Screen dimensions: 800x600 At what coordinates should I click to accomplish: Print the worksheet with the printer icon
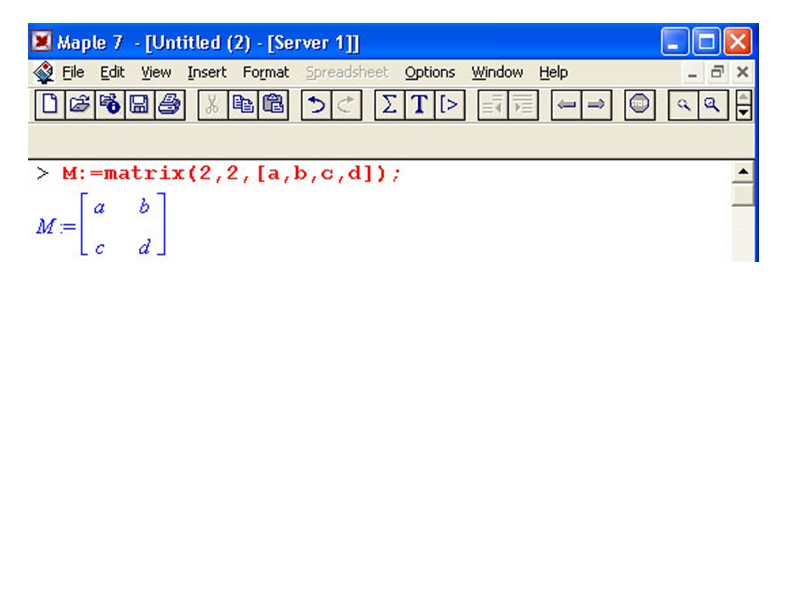pos(169,105)
